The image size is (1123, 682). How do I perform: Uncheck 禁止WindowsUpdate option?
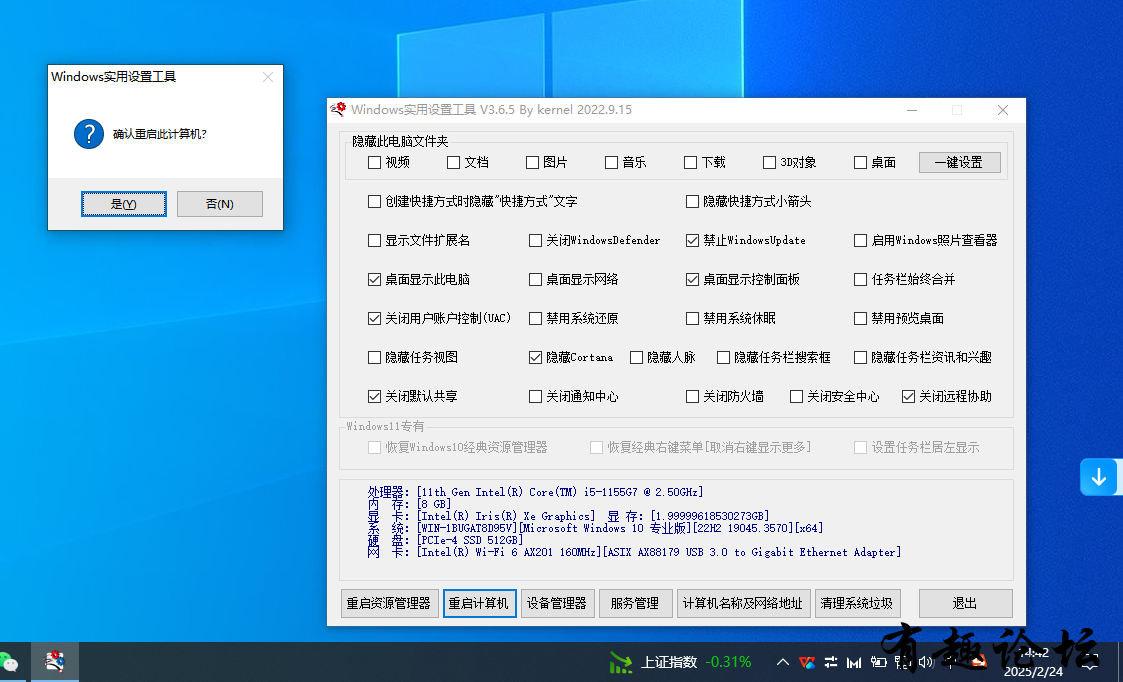click(692, 241)
